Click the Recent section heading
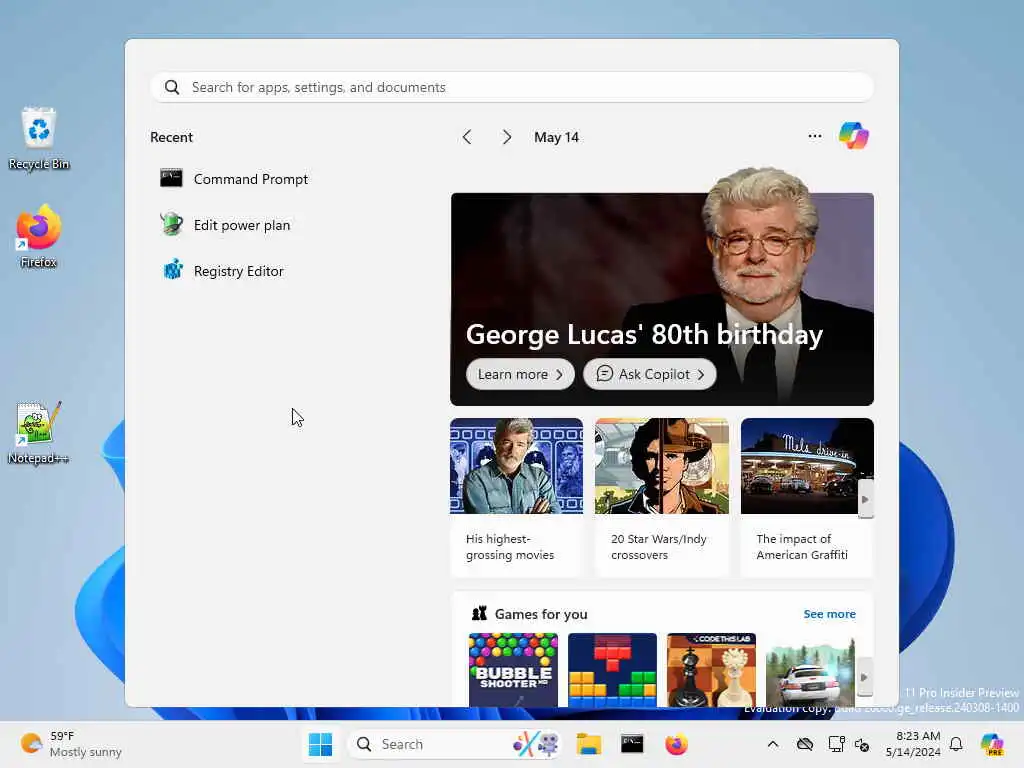The image size is (1024, 768). (x=171, y=137)
